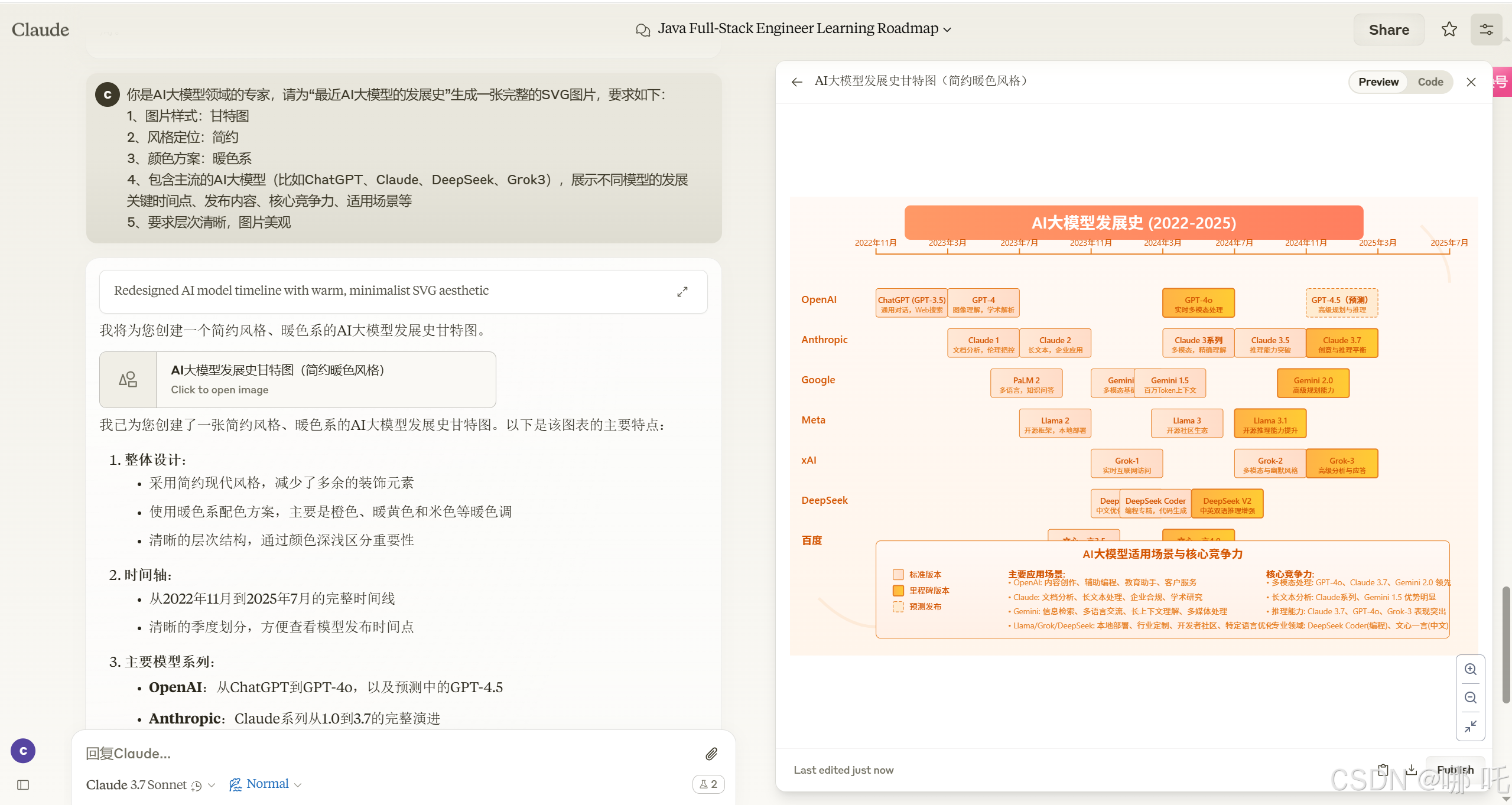This screenshot has height=805, width=1512.
Task: Switch to Preview view toggle
Action: click(1378, 82)
